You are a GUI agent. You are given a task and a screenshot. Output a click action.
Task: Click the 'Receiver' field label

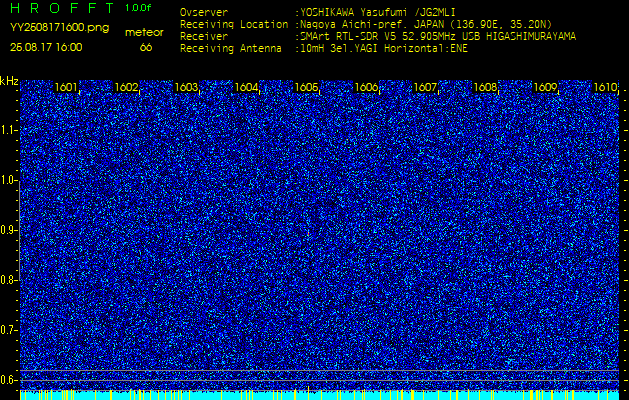point(203,37)
